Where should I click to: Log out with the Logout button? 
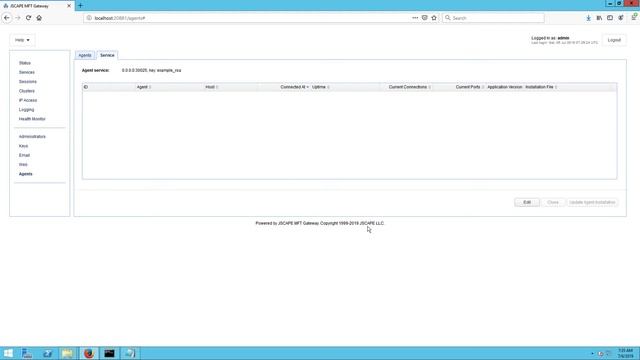(614, 40)
